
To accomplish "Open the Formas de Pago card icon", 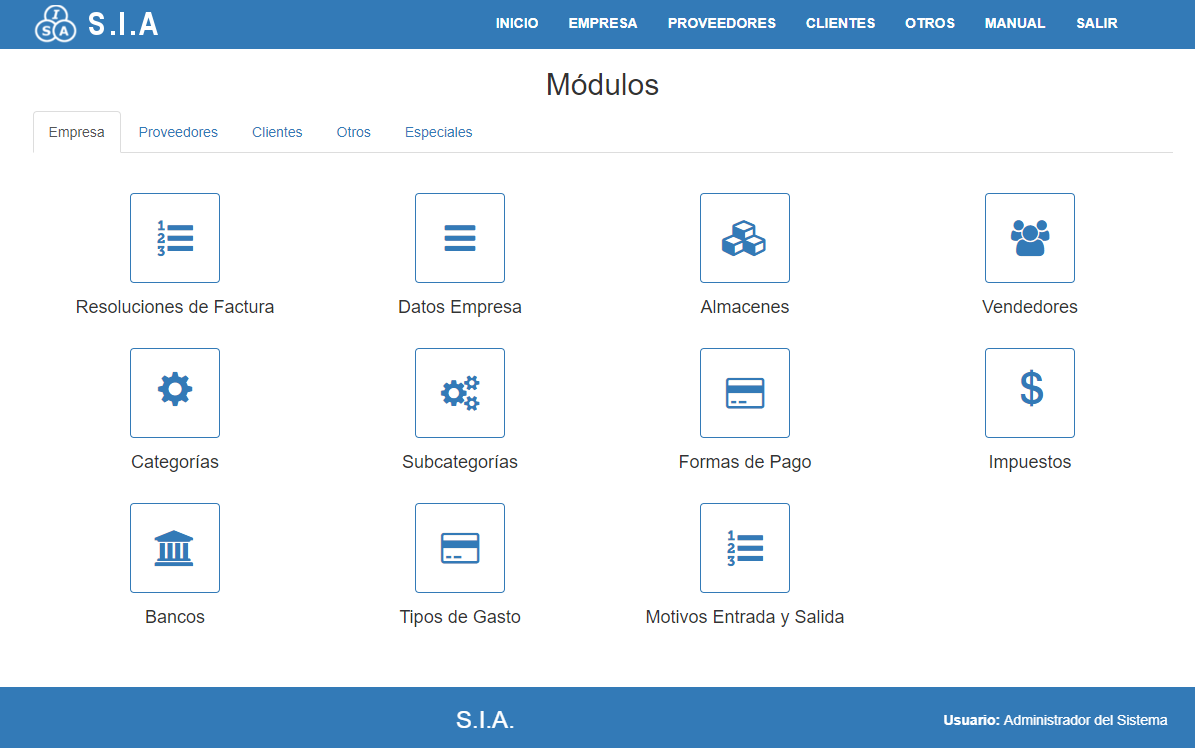I will coord(745,393).
